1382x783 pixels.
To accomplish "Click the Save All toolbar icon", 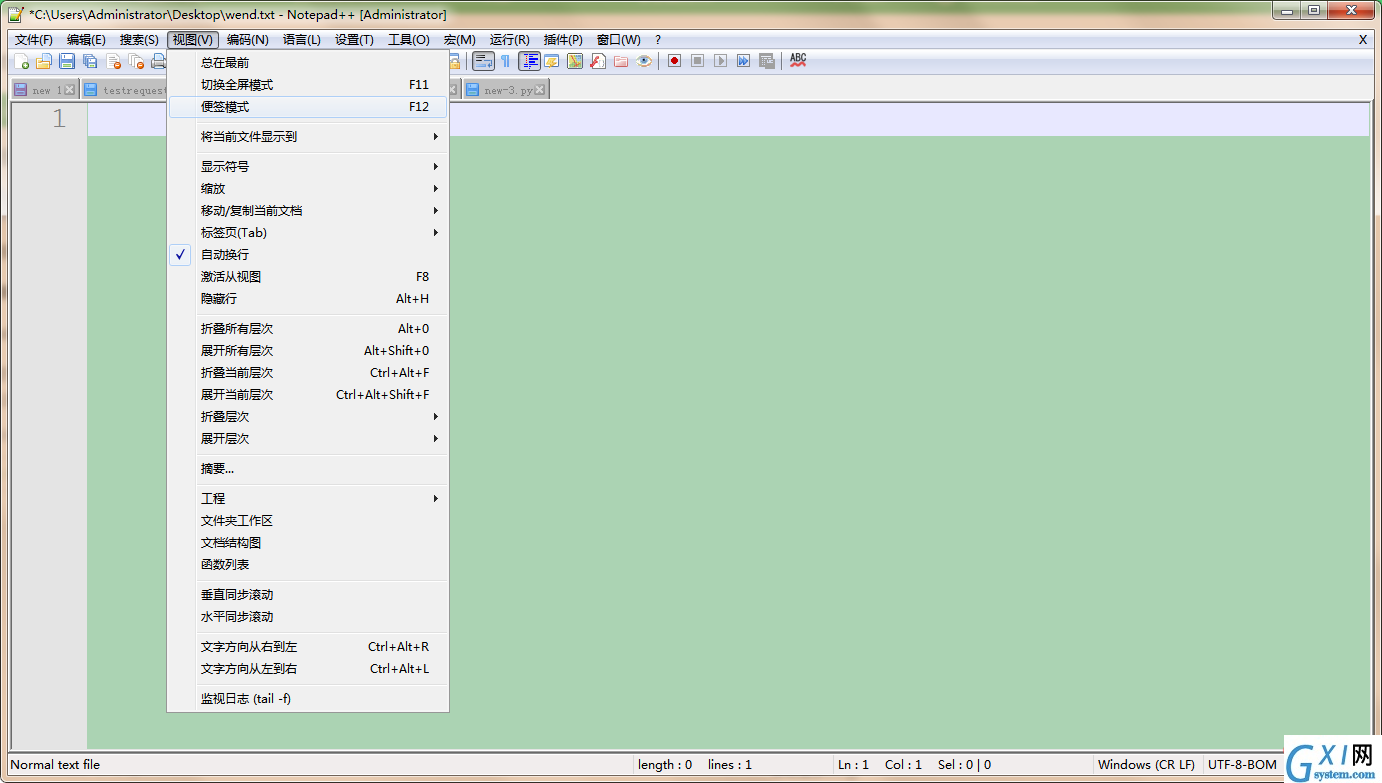I will click(x=90, y=61).
